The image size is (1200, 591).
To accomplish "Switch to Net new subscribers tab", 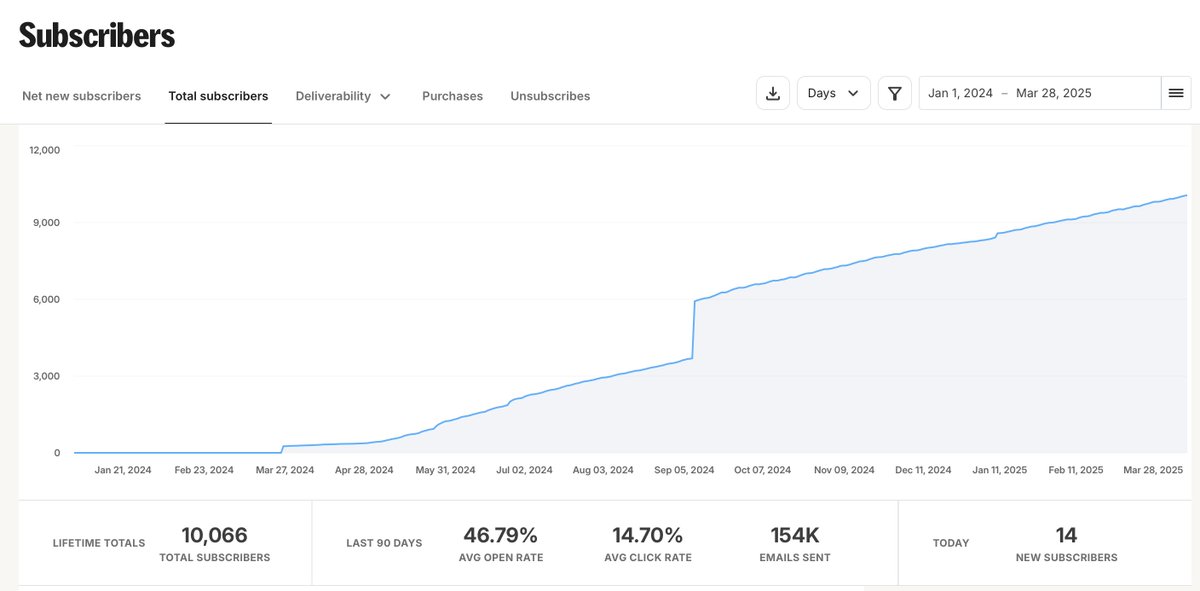I will [x=82, y=96].
